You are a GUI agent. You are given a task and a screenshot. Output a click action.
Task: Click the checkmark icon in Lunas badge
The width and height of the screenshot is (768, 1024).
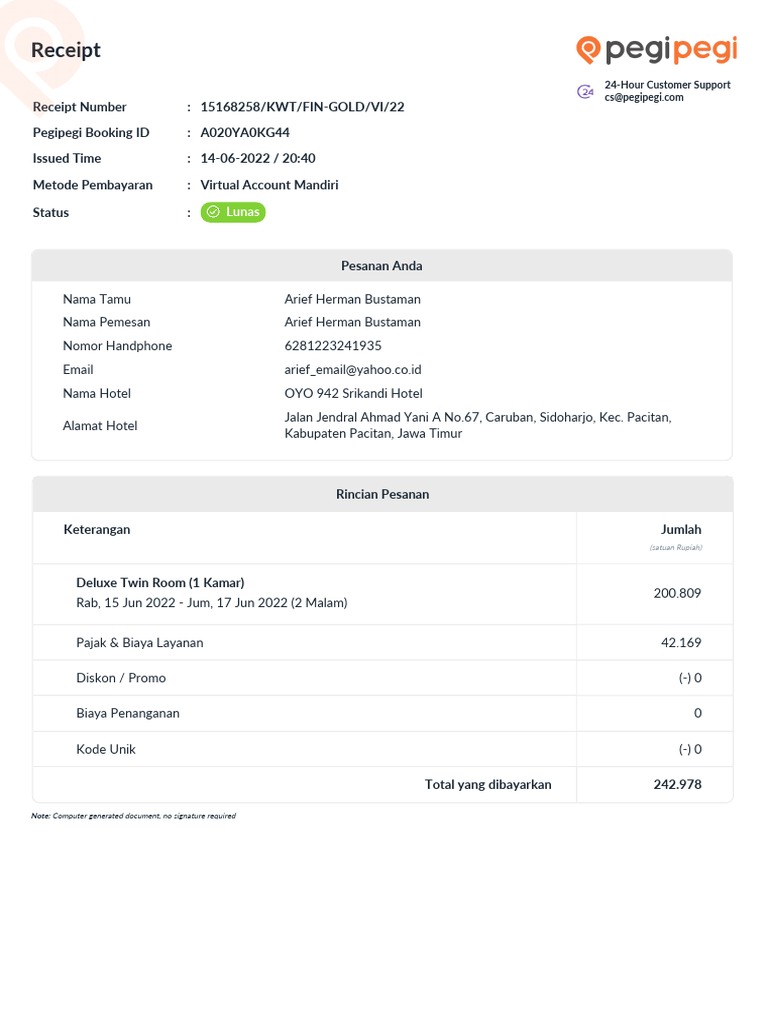pyautogui.click(x=213, y=212)
